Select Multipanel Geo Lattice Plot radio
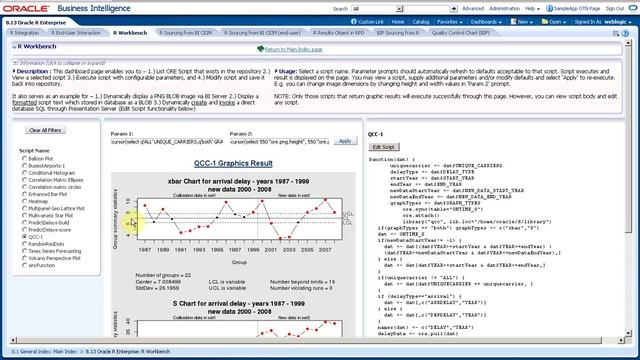 click(24, 208)
